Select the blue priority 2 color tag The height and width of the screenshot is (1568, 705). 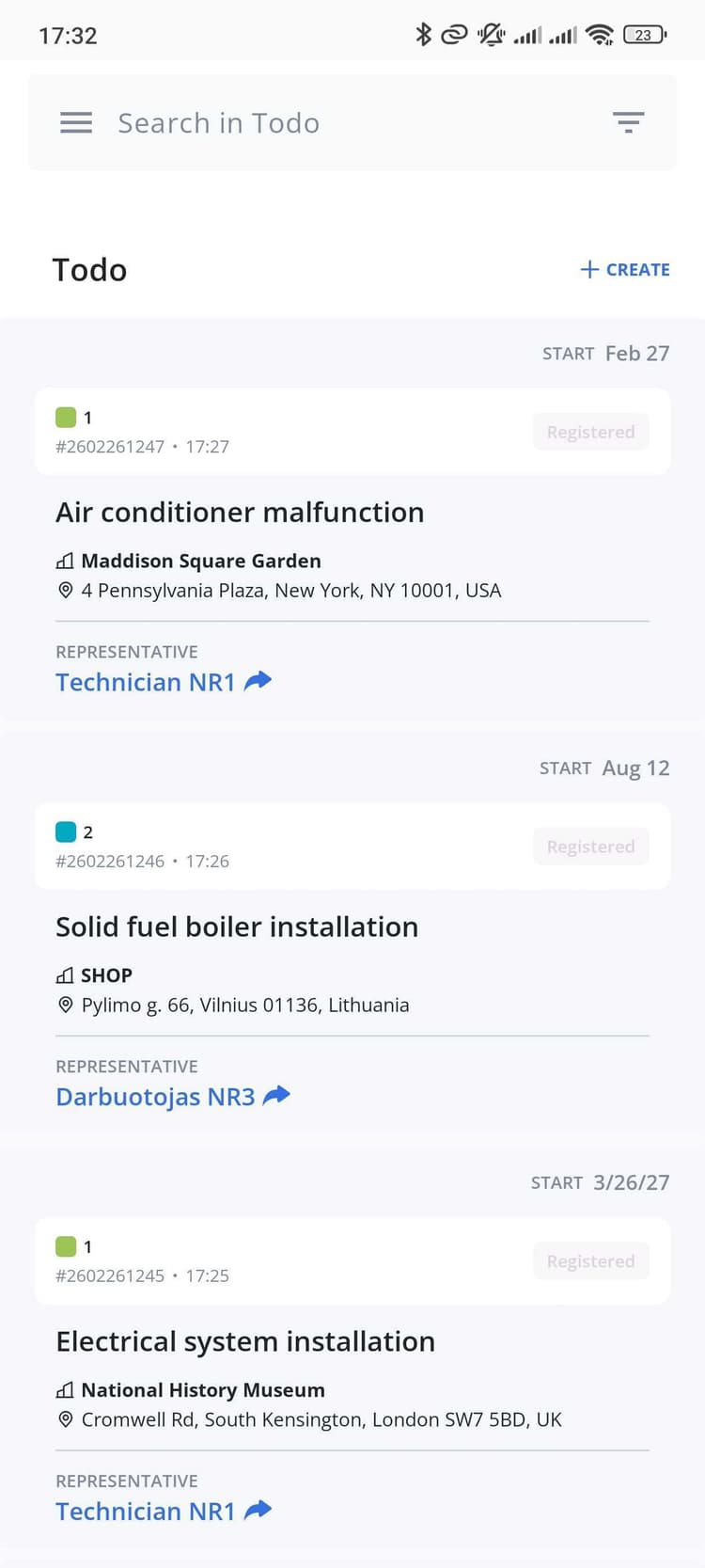66,832
